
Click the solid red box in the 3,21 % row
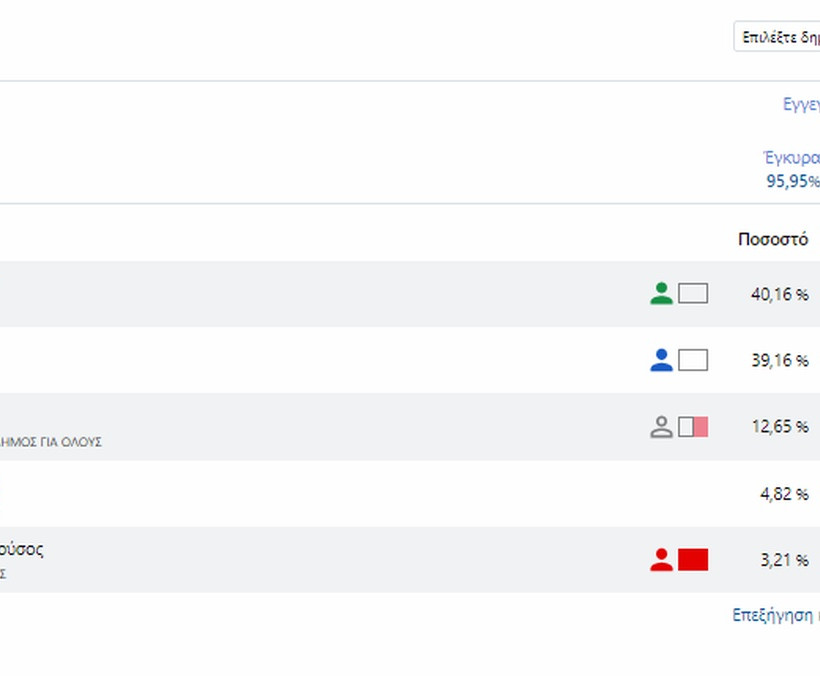(x=693, y=560)
